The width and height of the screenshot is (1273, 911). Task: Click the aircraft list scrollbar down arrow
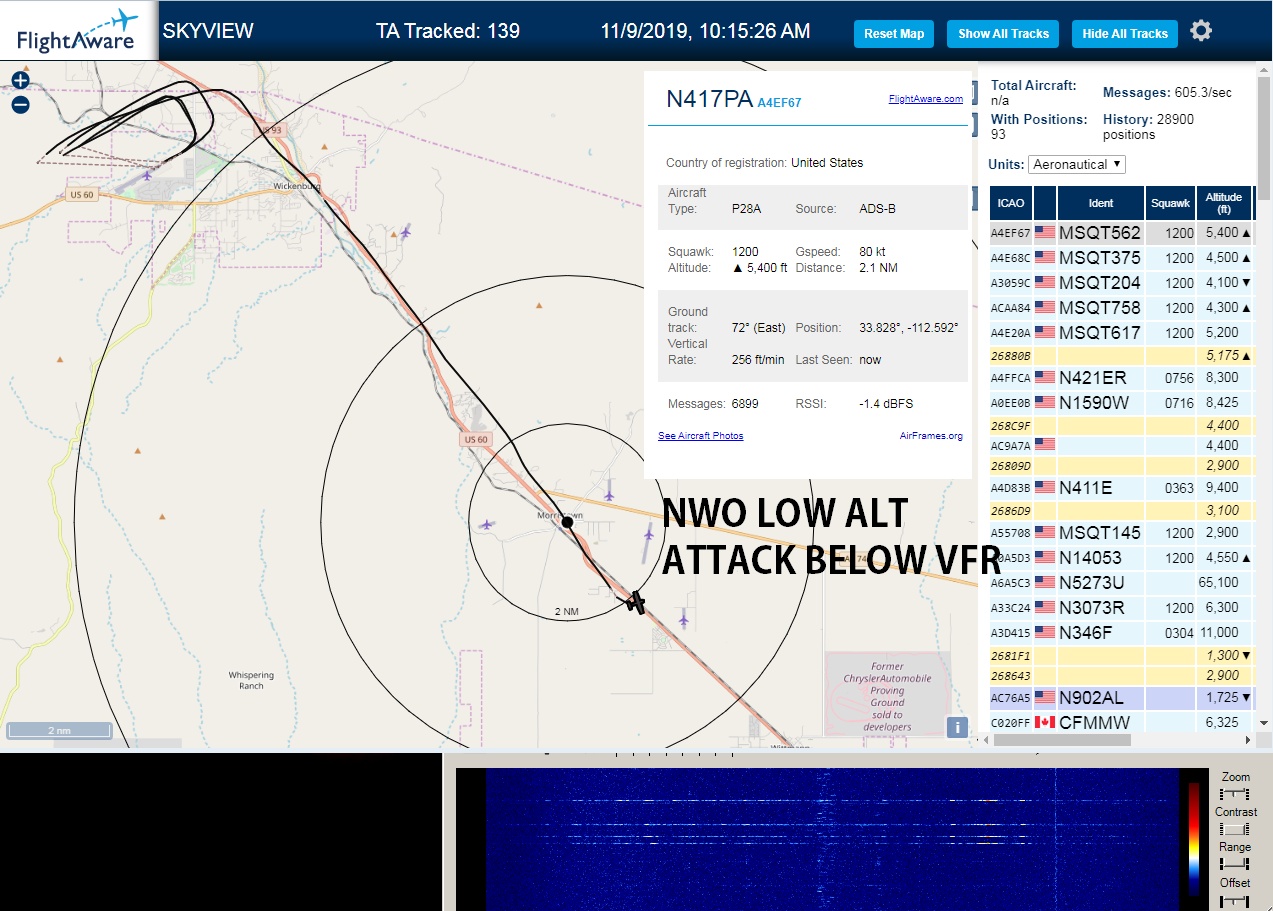coord(1264,722)
